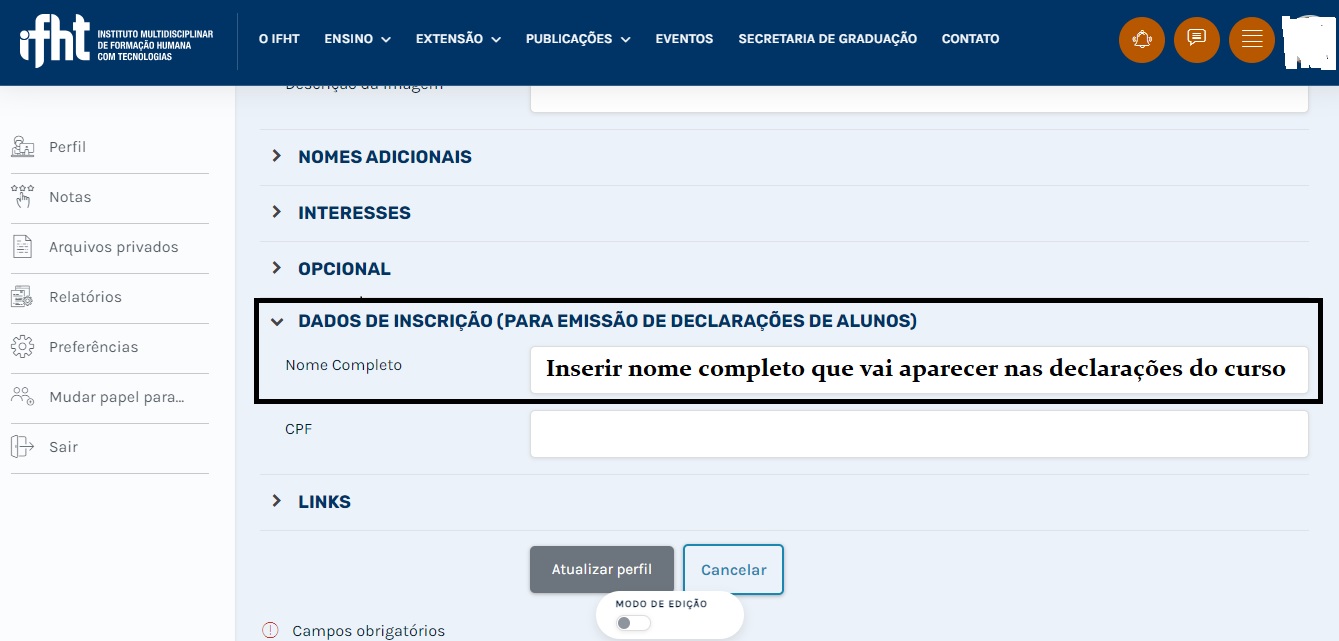Toggle the Modo de Edição switch
This screenshot has width=1339, height=641.
tap(633, 623)
